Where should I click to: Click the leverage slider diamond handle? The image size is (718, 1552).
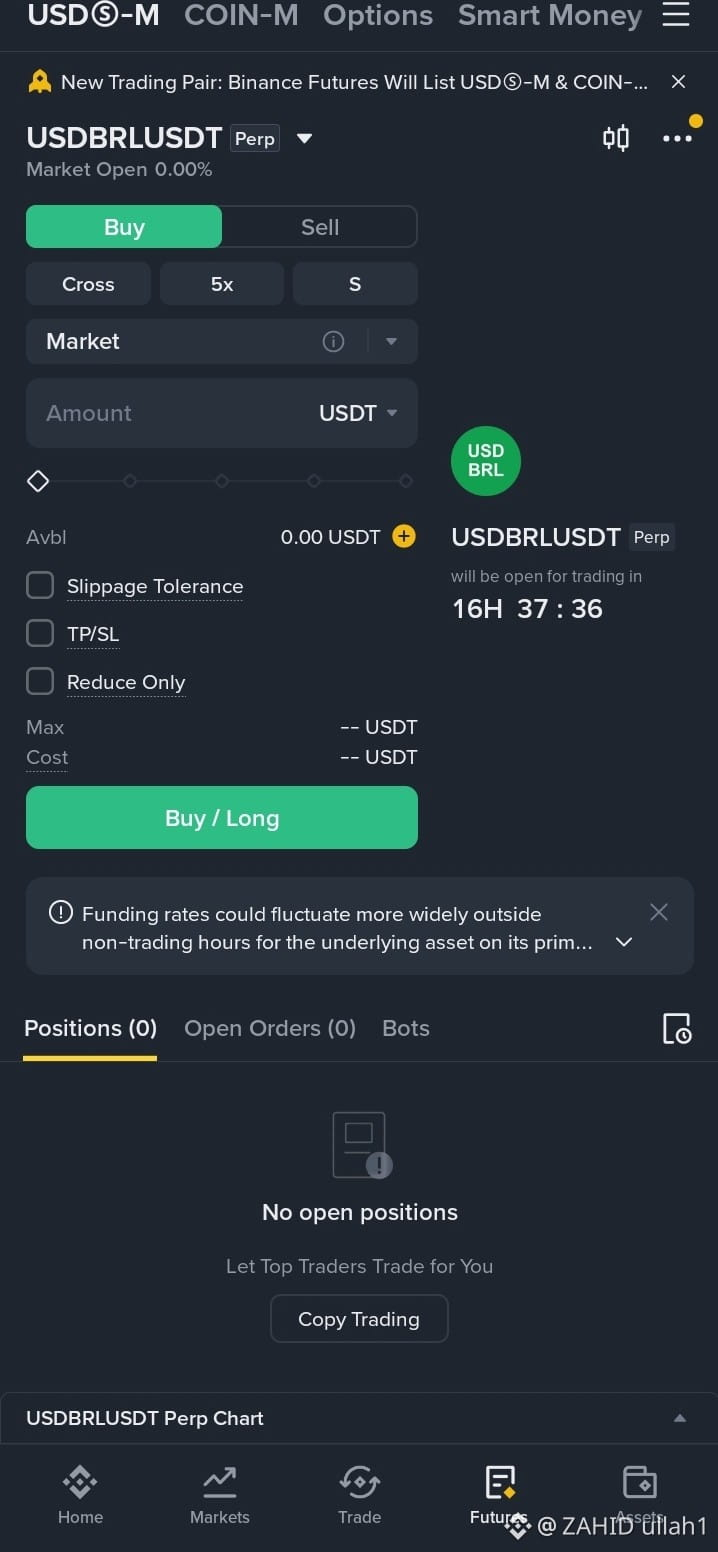pos(38,481)
